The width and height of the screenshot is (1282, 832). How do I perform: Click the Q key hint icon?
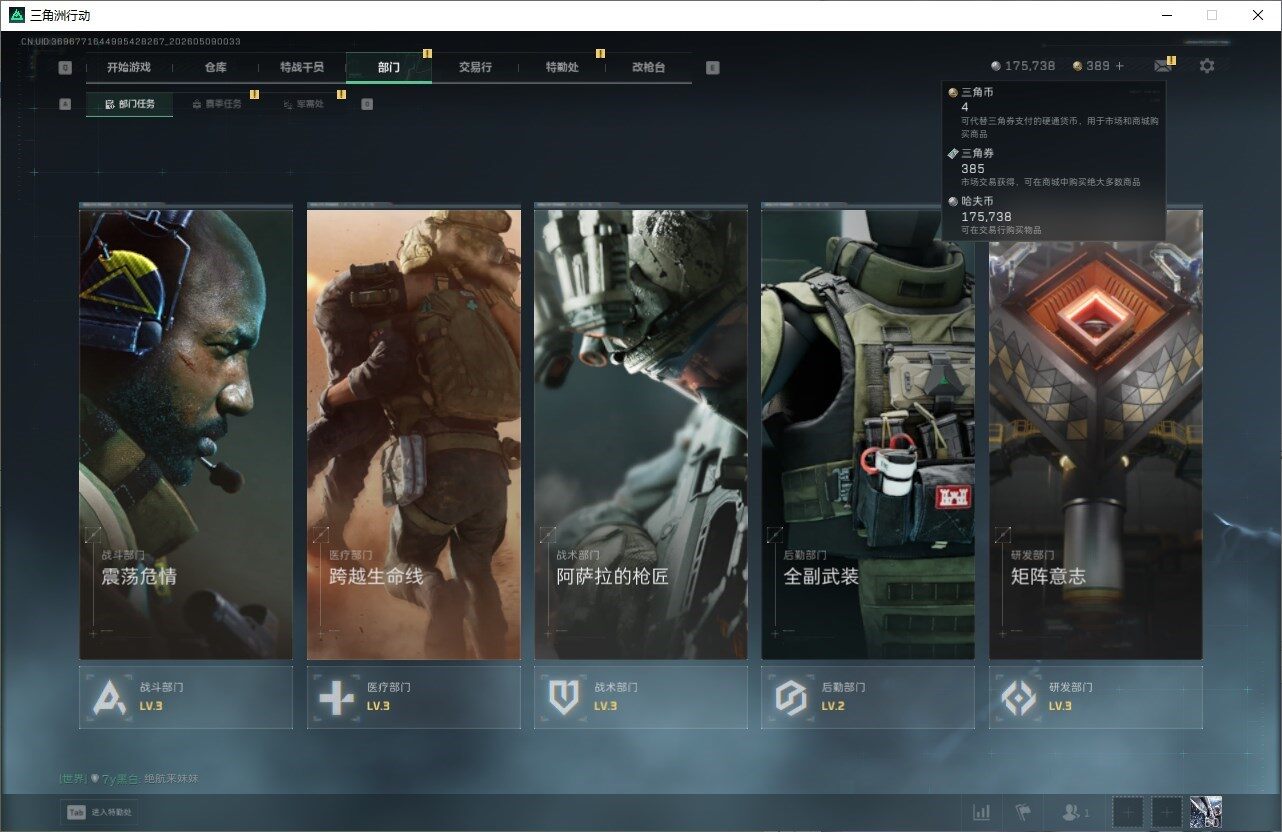click(x=65, y=68)
